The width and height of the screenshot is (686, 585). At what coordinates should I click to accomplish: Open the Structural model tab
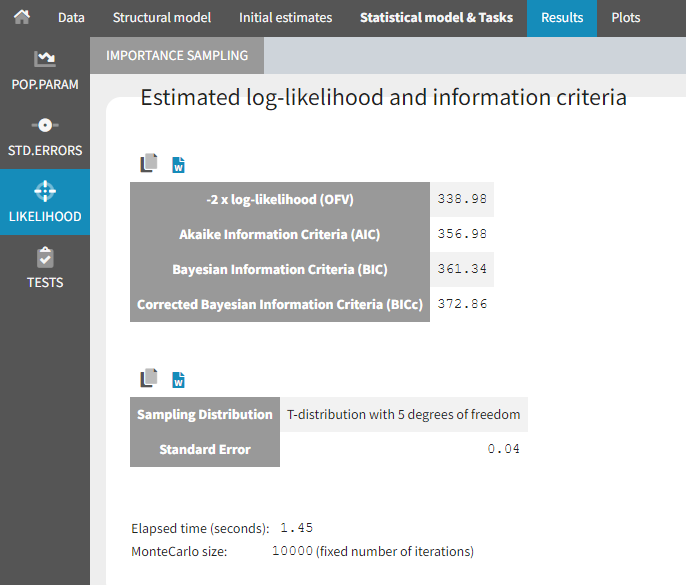pyautogui.click(x=161, y=18)
